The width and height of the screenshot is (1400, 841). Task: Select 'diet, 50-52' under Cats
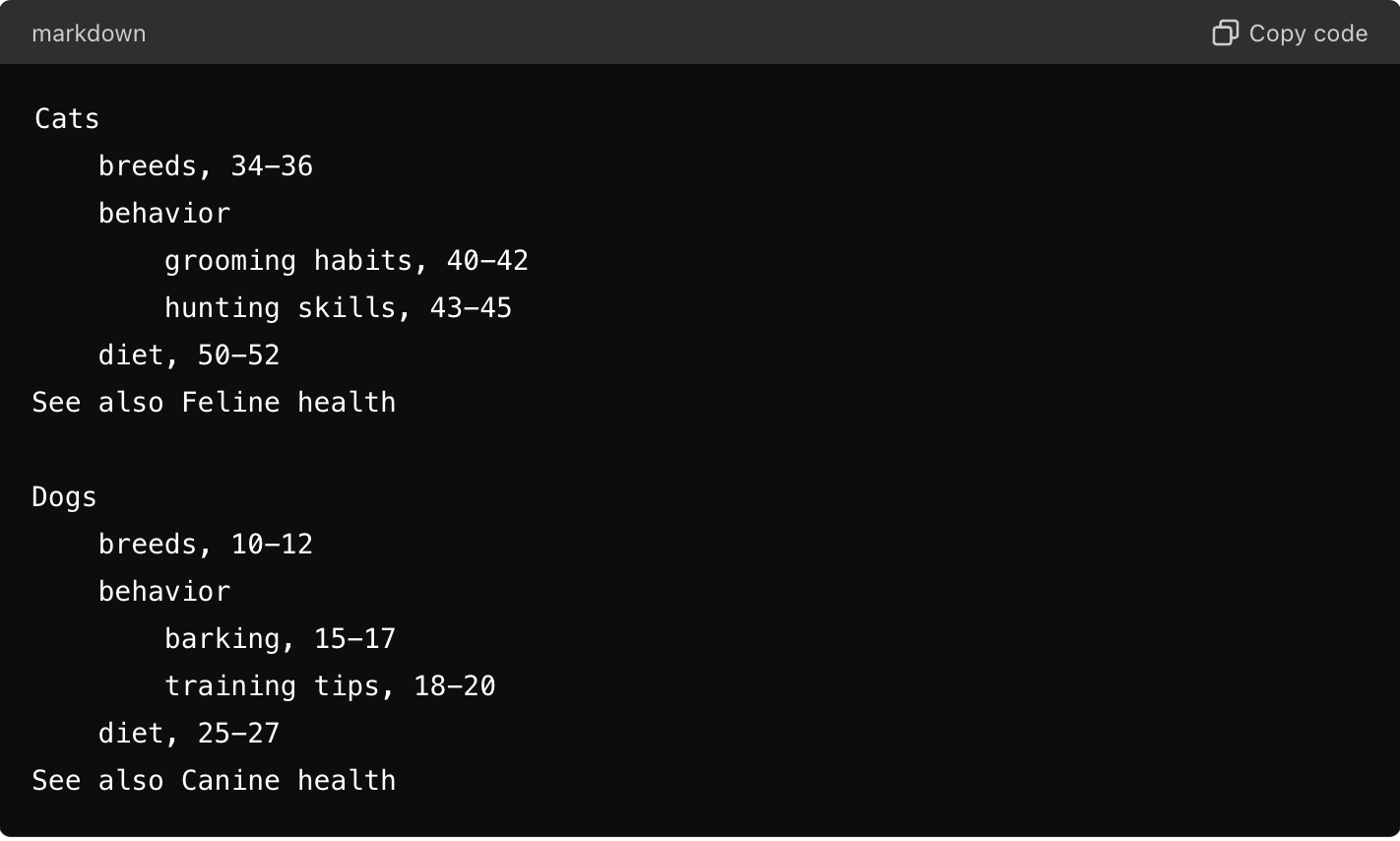(x=188, y=355)
